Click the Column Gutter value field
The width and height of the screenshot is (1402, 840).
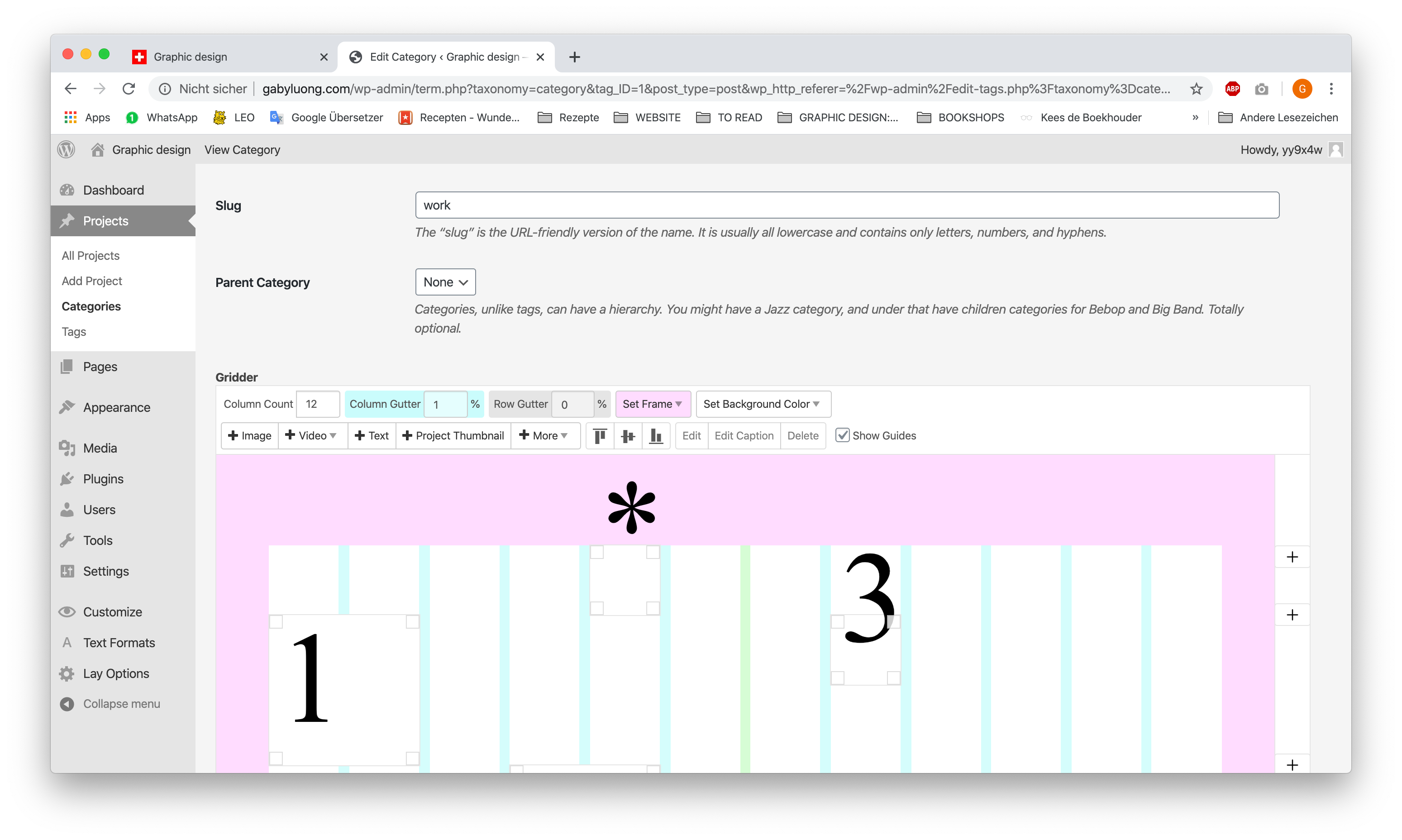[x=445, y=404]
